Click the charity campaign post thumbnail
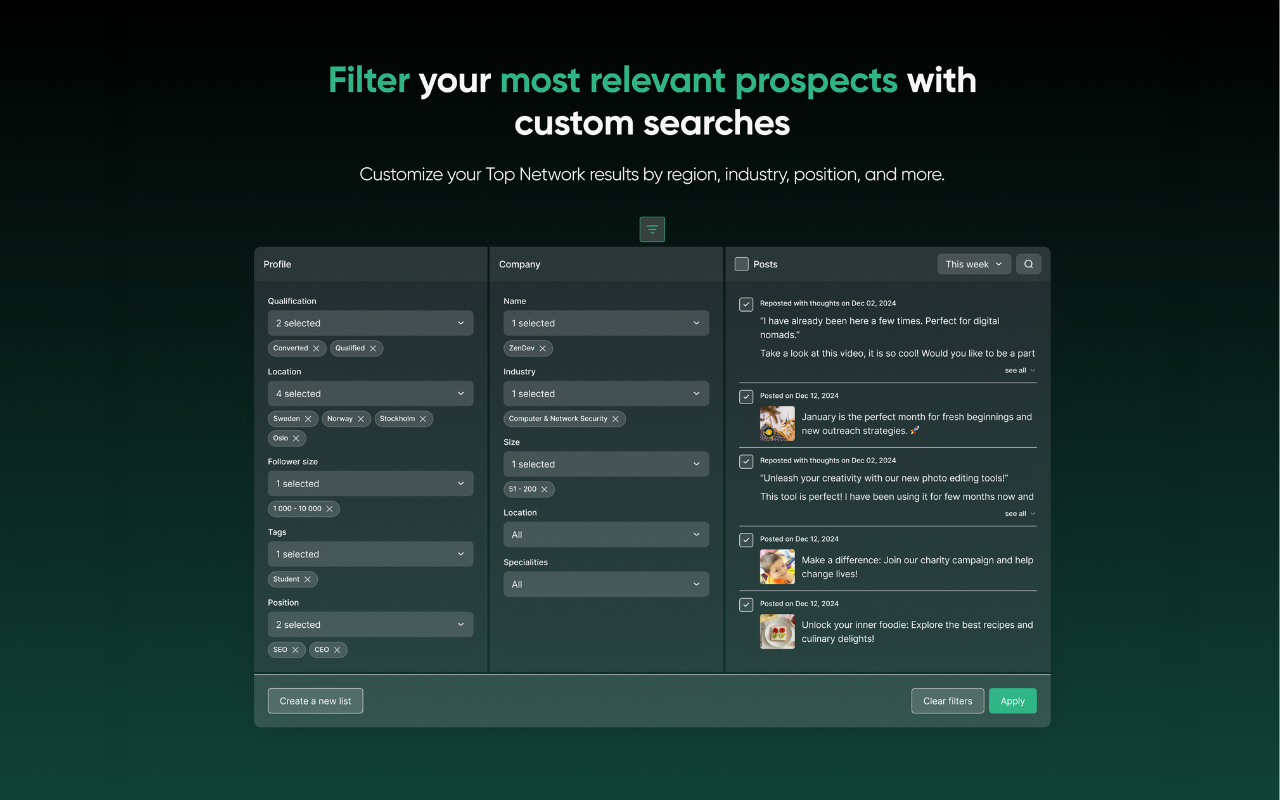1280x800 pixels. [x=777, y=566]
